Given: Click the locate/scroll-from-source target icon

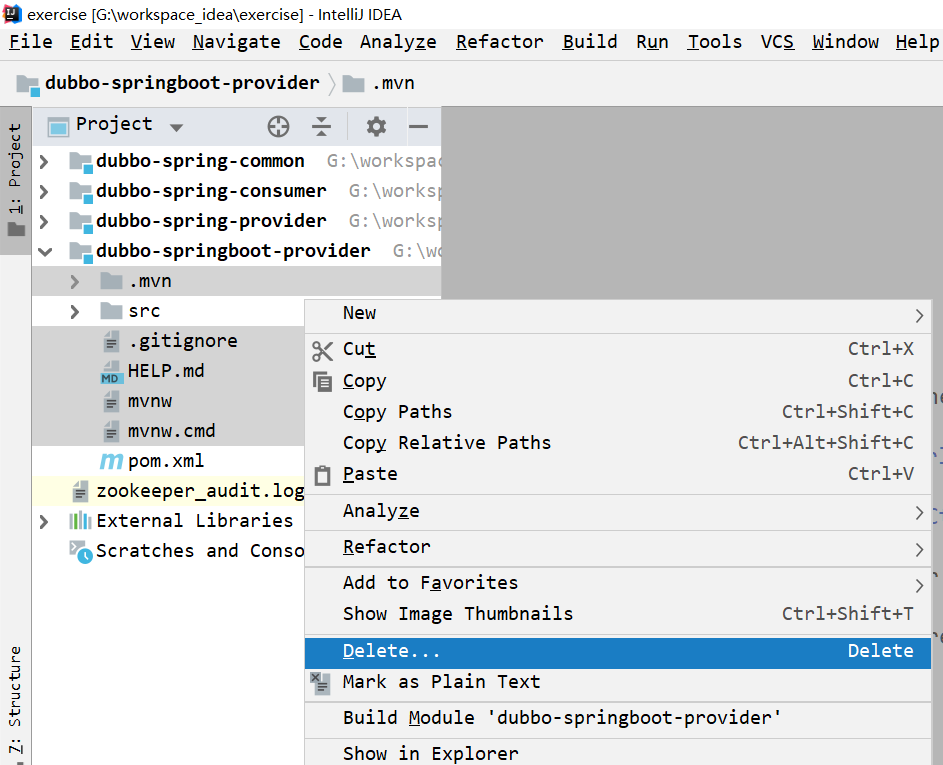Looking at the screenshot, I should [x=278, y=126].
